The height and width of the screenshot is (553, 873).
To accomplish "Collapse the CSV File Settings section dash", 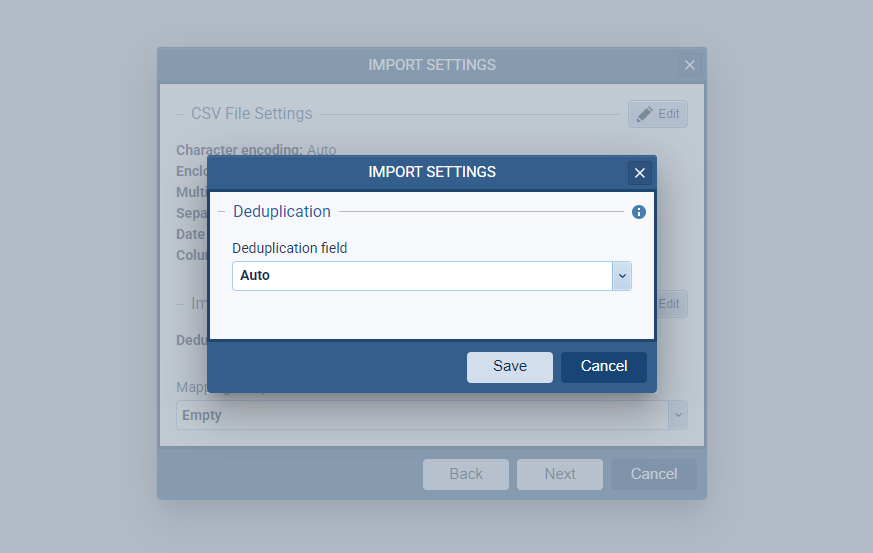I will (180, 114).
